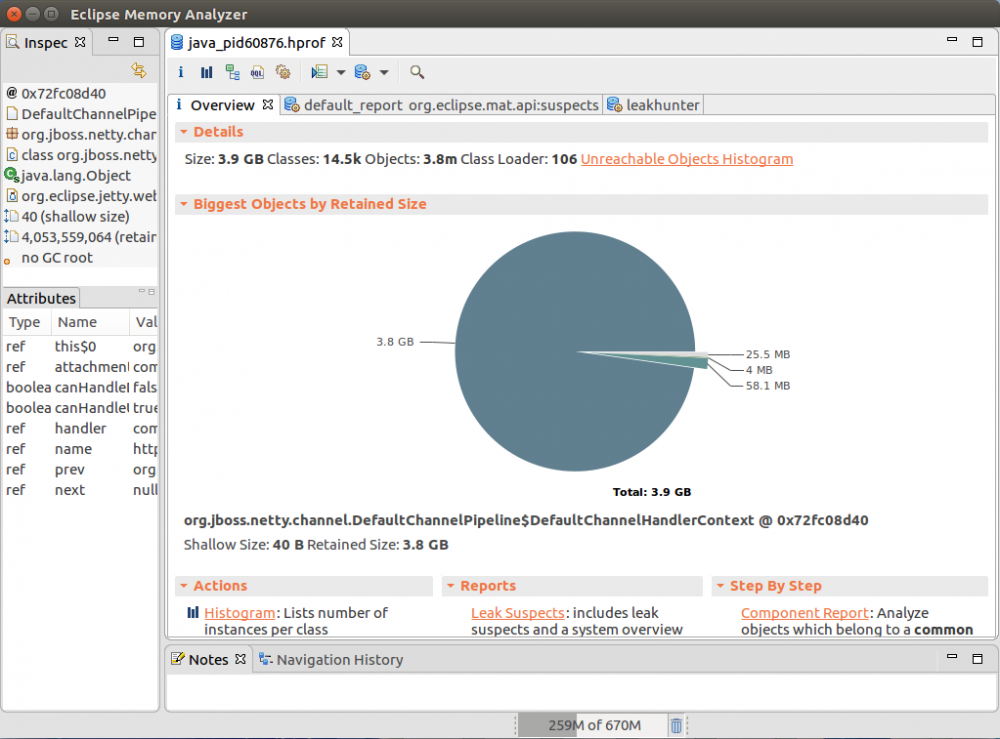The width and height of the screenshot is (1000, 739).
Task: Select DefaultChannelPipe class name row
Action: click(80, 114)
